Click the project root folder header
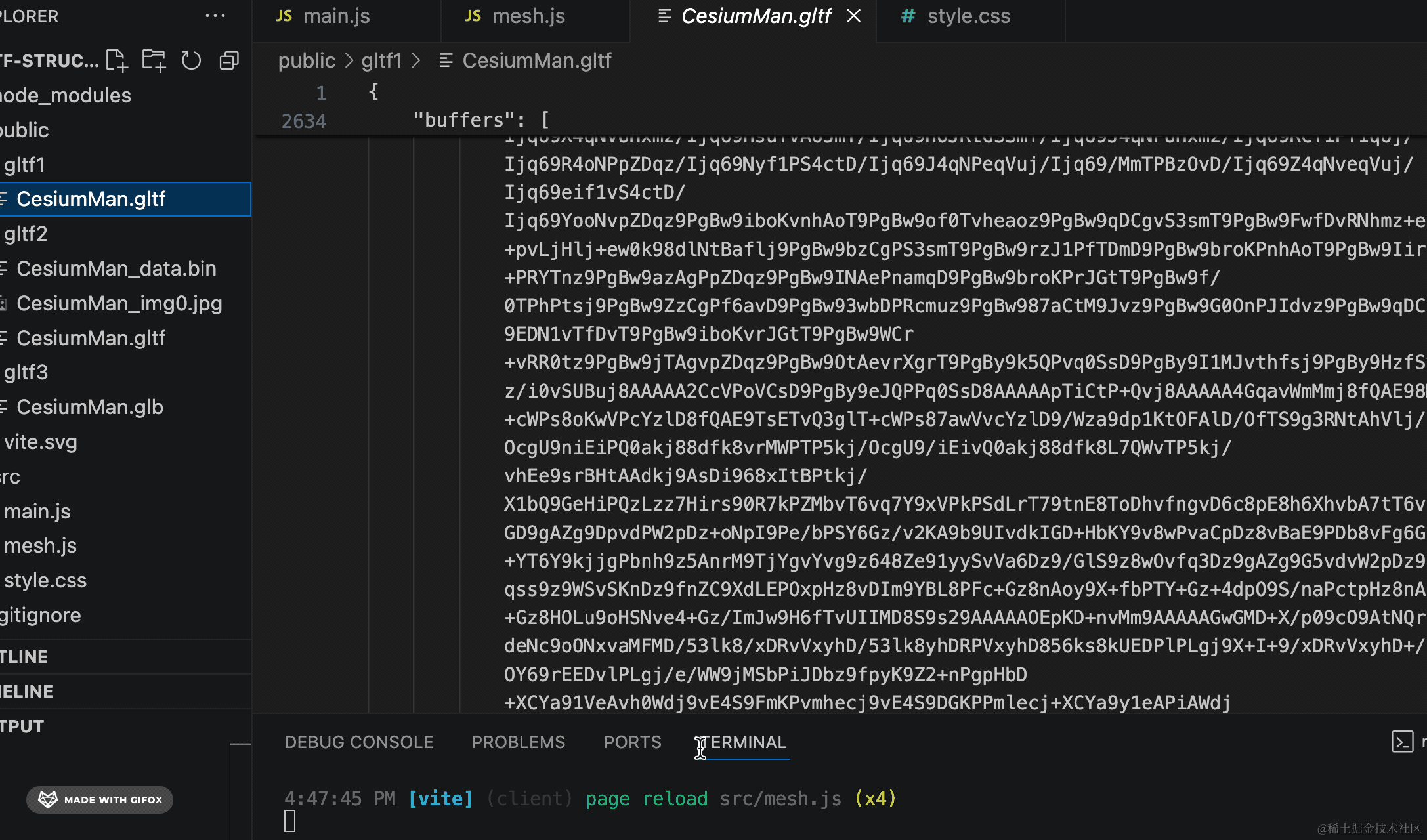 click(50, 60)
